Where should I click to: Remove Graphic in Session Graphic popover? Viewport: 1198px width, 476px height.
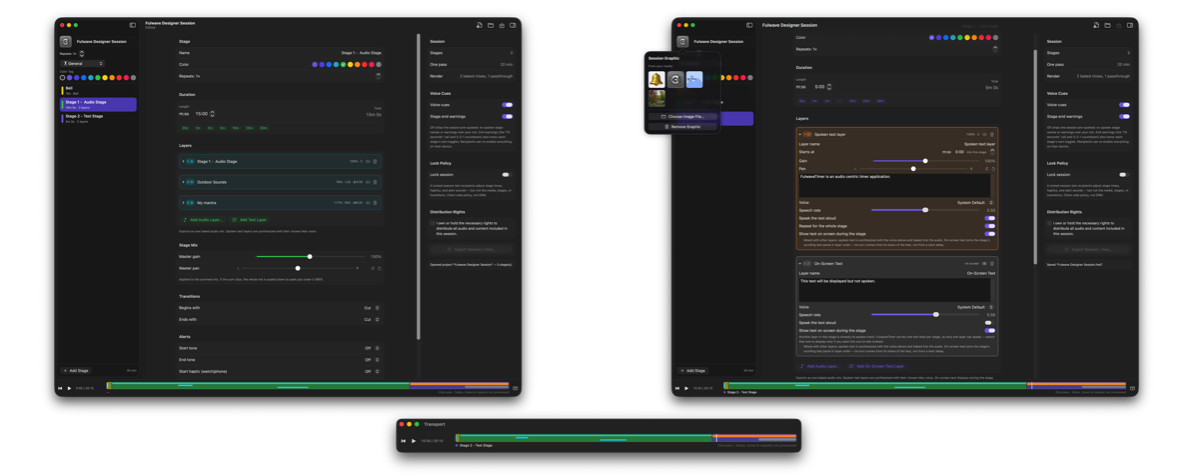682,126
